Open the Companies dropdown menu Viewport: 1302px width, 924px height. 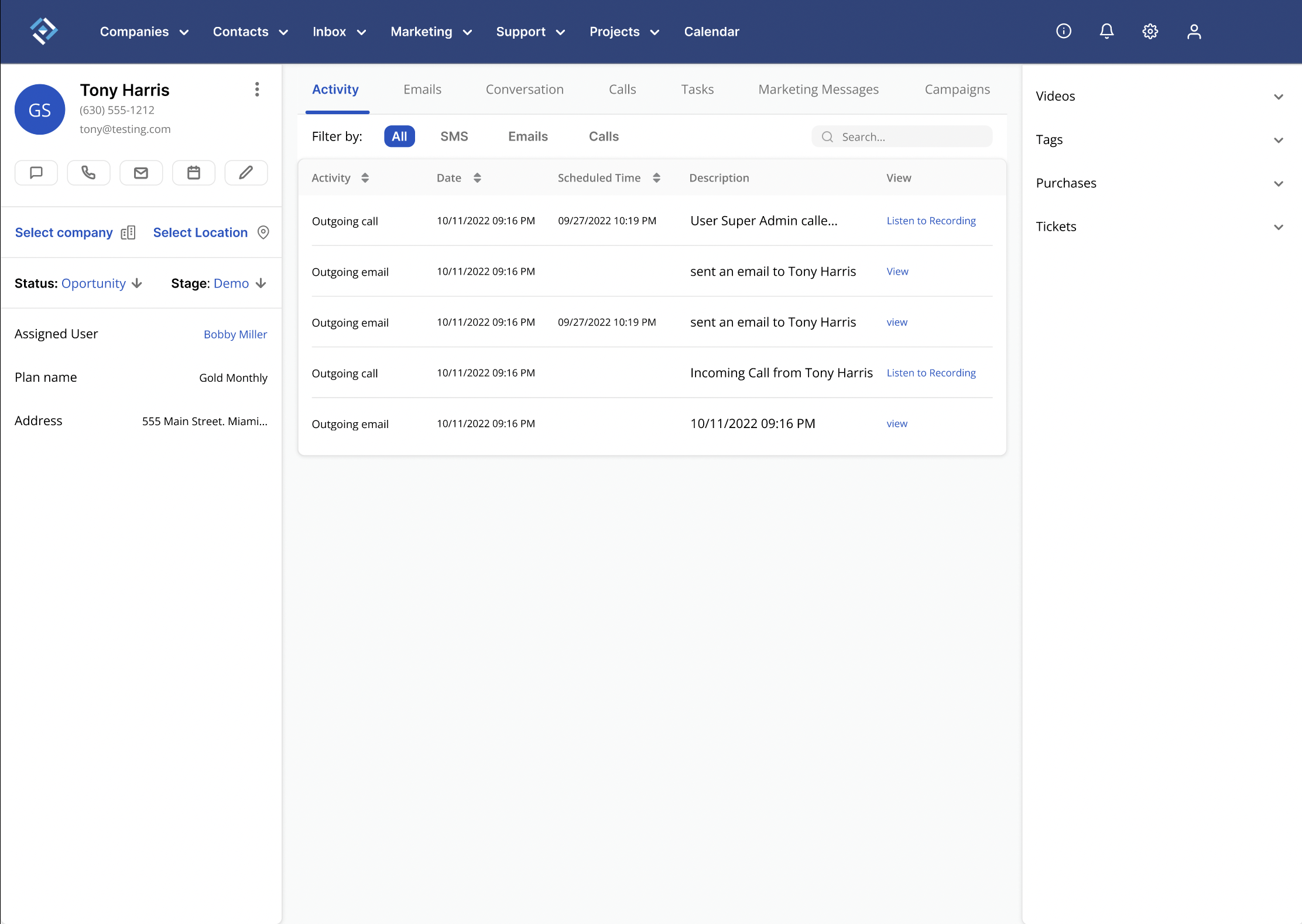tap(145, 32)
